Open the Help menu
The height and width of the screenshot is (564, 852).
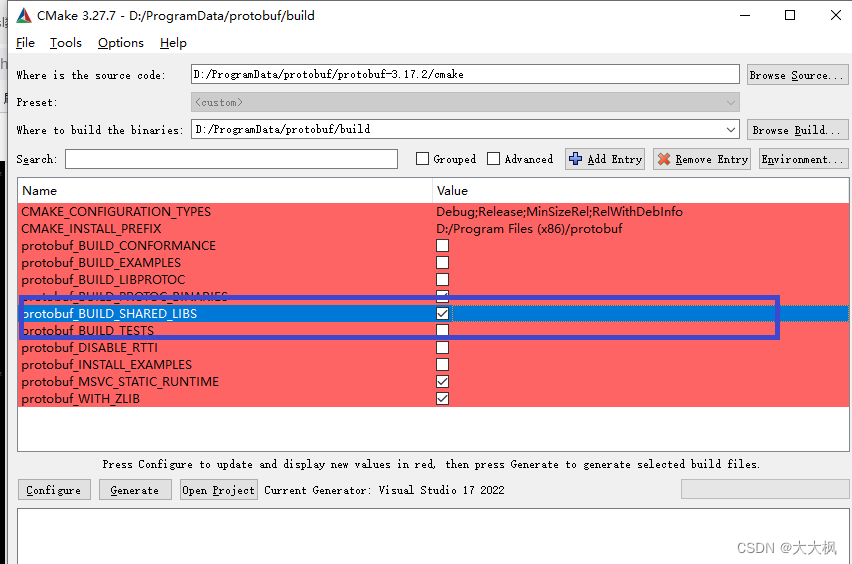tap(173, 43)
